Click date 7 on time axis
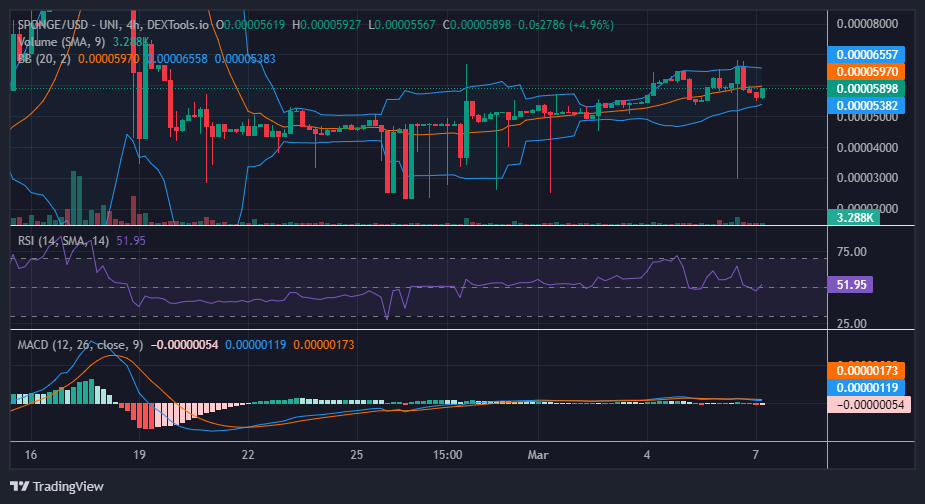The image size is (925, 504). pos(756,455)
